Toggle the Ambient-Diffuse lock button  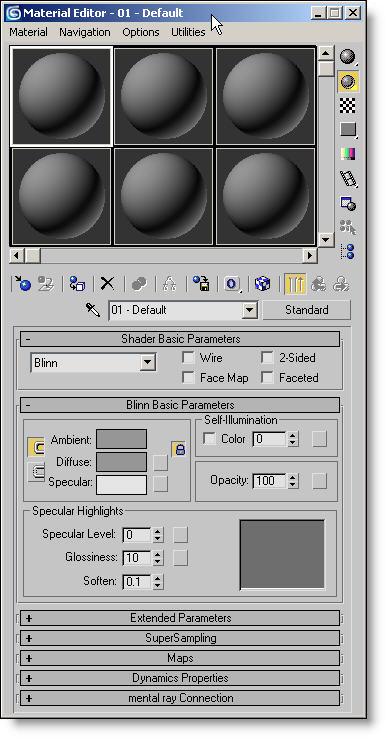[x=36, y=447]
